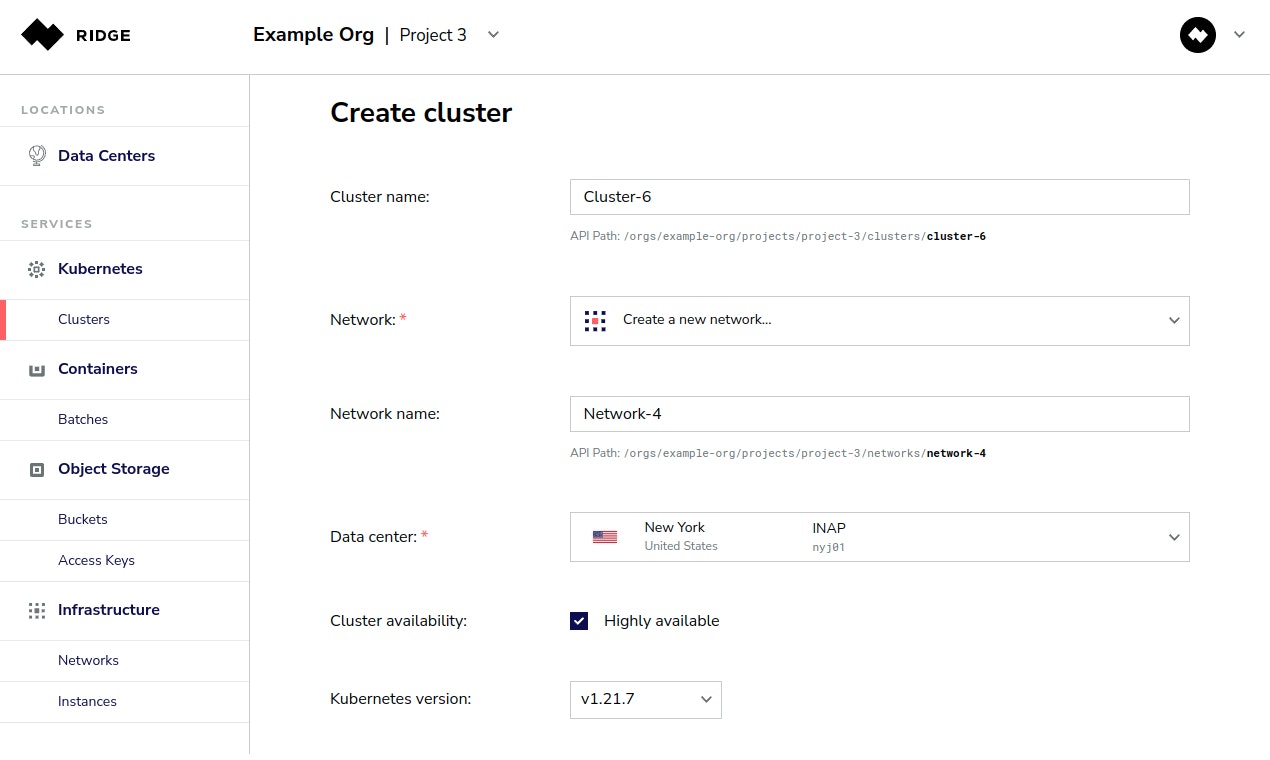Click the Kubernetes gear icon

click(37, 269)
